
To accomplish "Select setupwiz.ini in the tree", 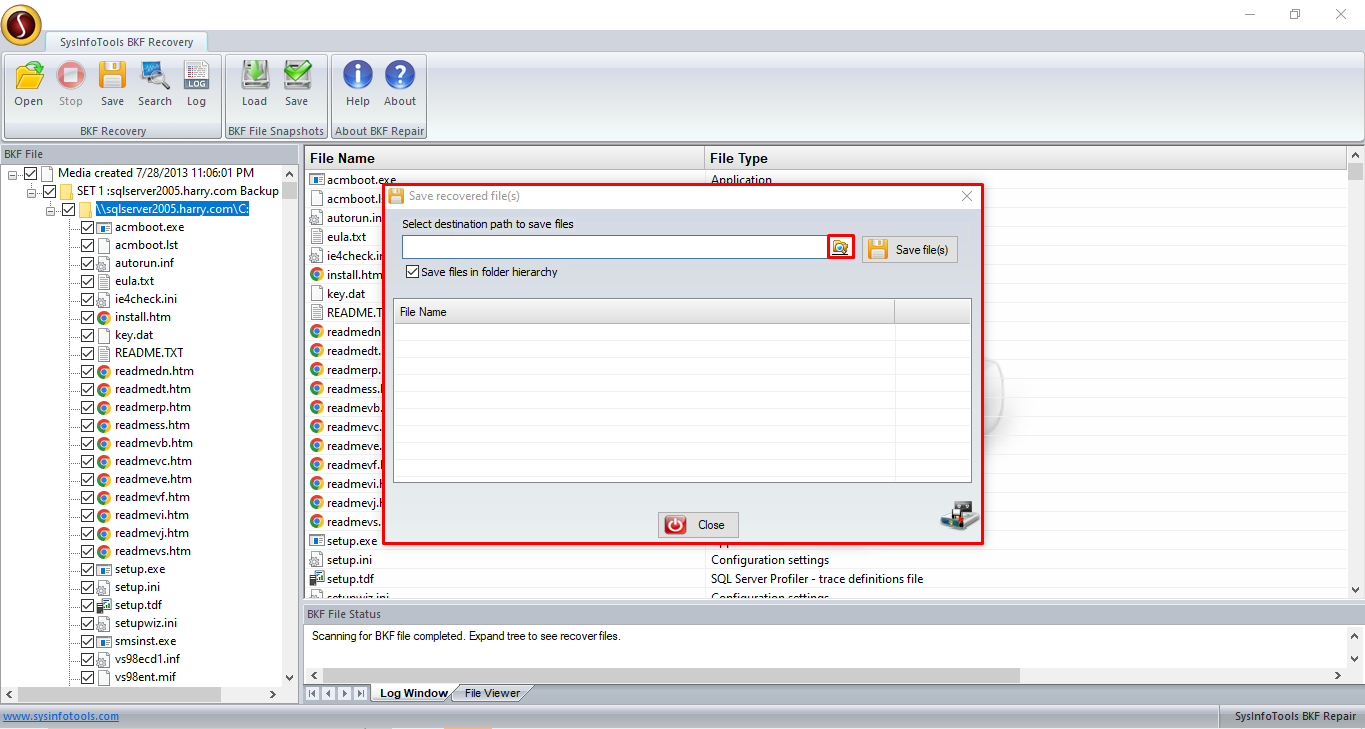I will tap(146, 623).
